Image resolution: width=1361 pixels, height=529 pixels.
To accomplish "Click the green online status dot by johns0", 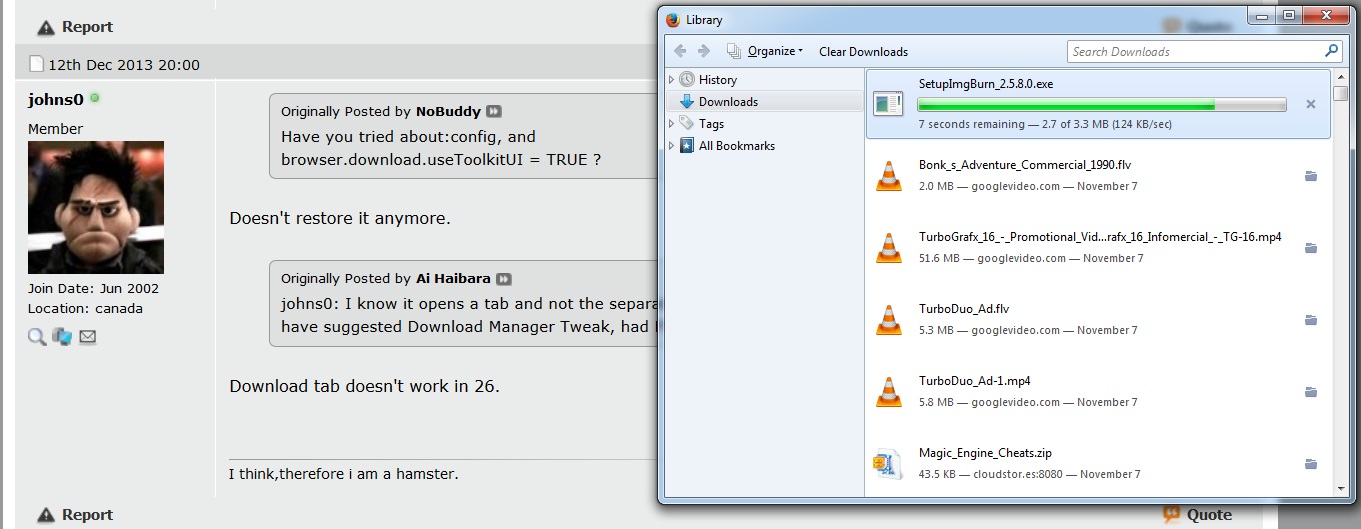I will tap(95, 98).
